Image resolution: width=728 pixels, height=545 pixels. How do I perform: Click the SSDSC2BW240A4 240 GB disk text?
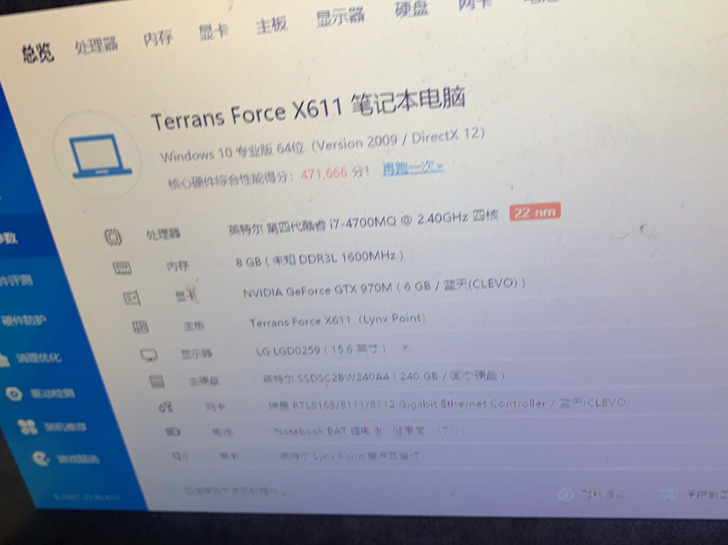[384, 376]
